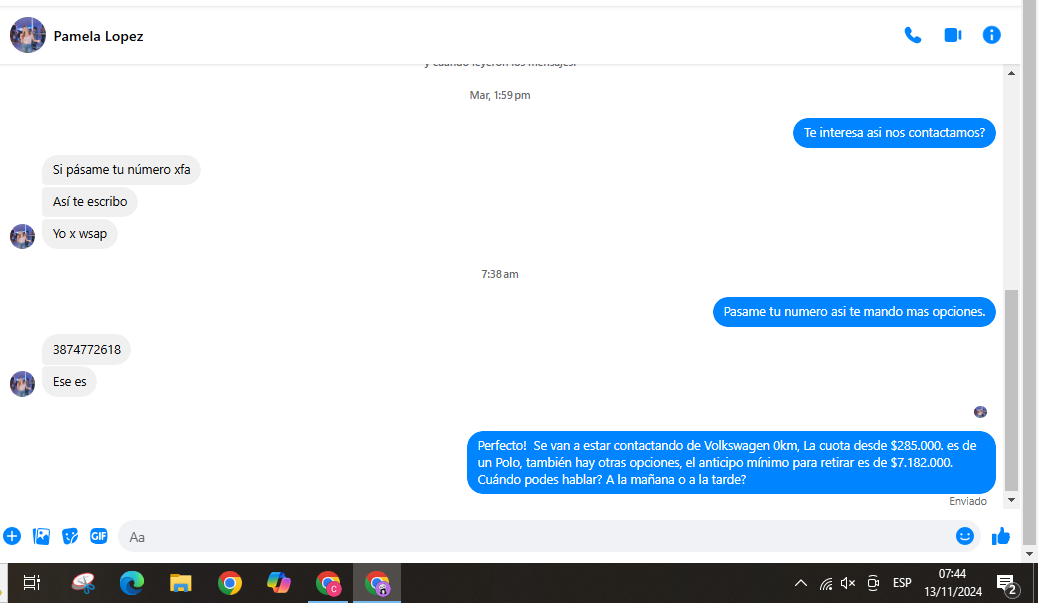Start a video call in chat header

point(953,35)
